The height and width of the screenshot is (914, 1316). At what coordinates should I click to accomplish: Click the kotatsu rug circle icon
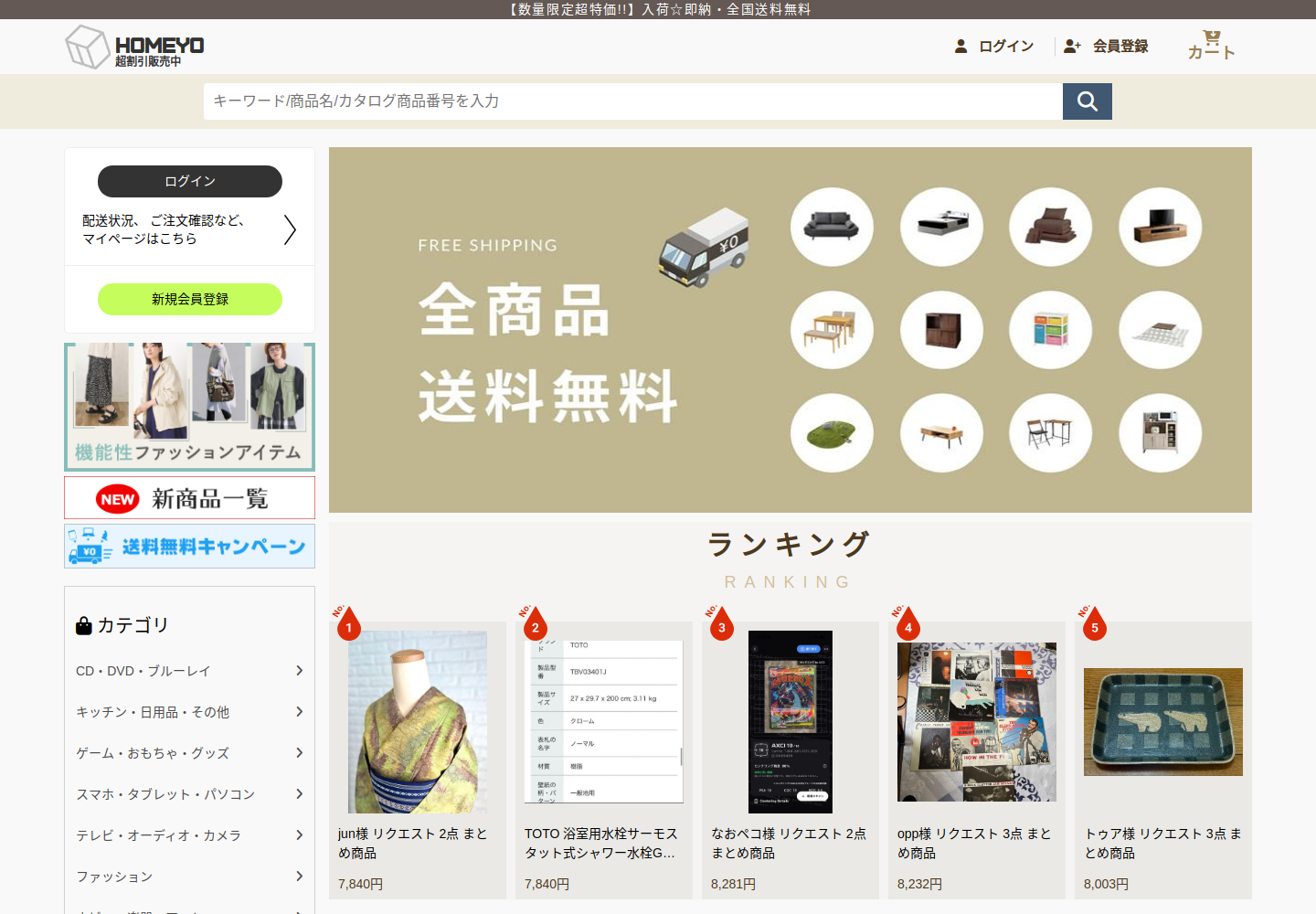(1161, 330)
